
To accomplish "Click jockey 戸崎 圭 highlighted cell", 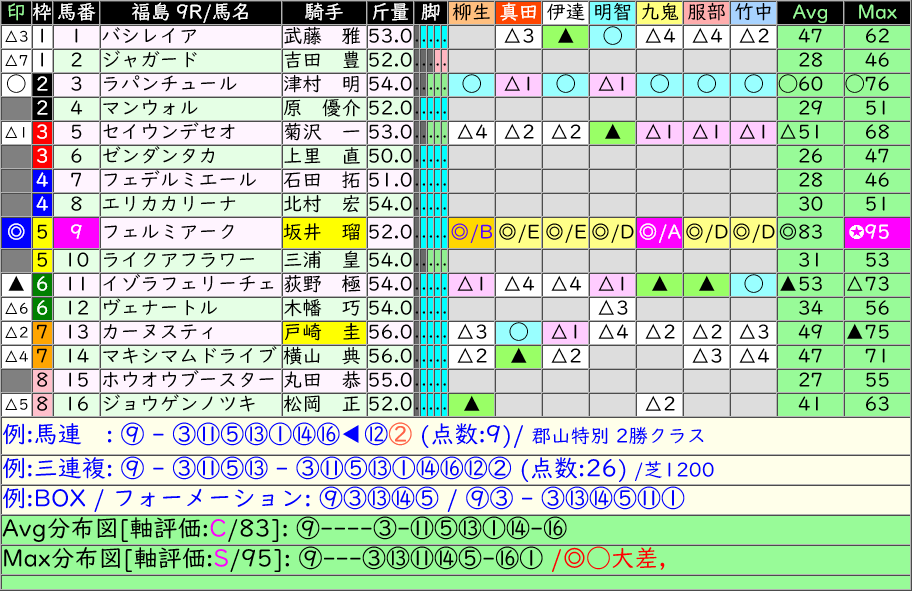I will tap(324, 332).
